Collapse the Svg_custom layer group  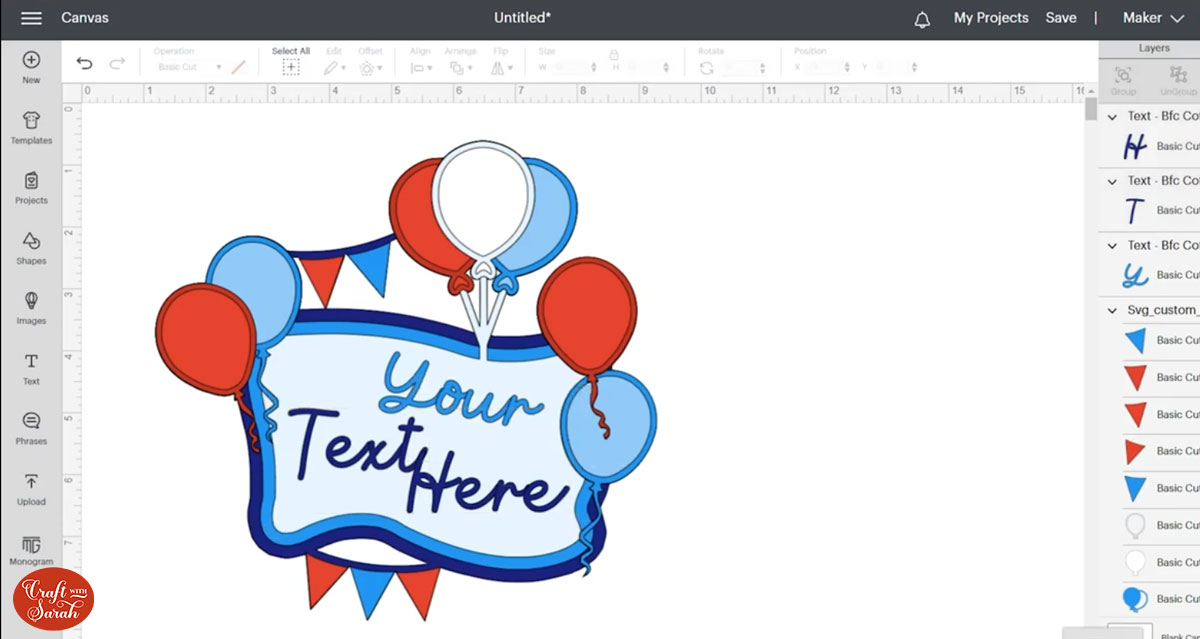(1112, 311)
